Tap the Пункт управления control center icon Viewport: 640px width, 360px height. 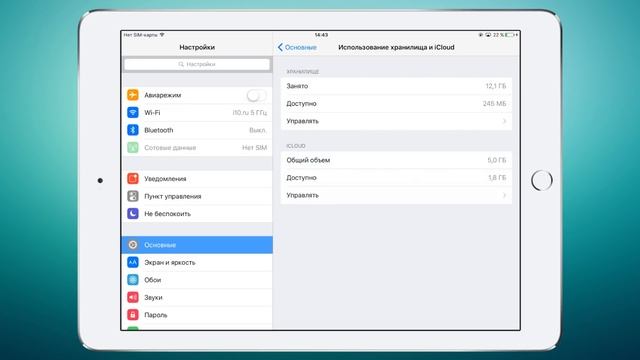133,196
